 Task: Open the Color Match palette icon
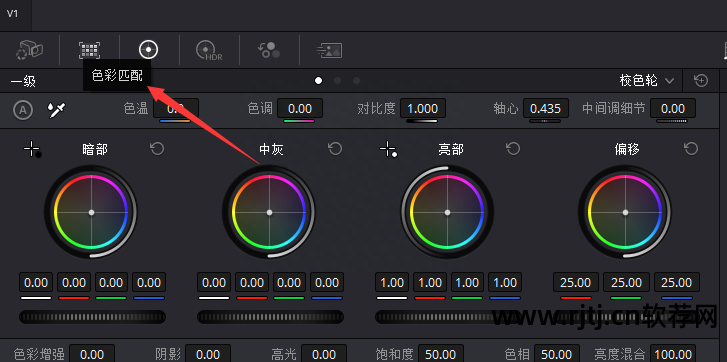point(89,50)
